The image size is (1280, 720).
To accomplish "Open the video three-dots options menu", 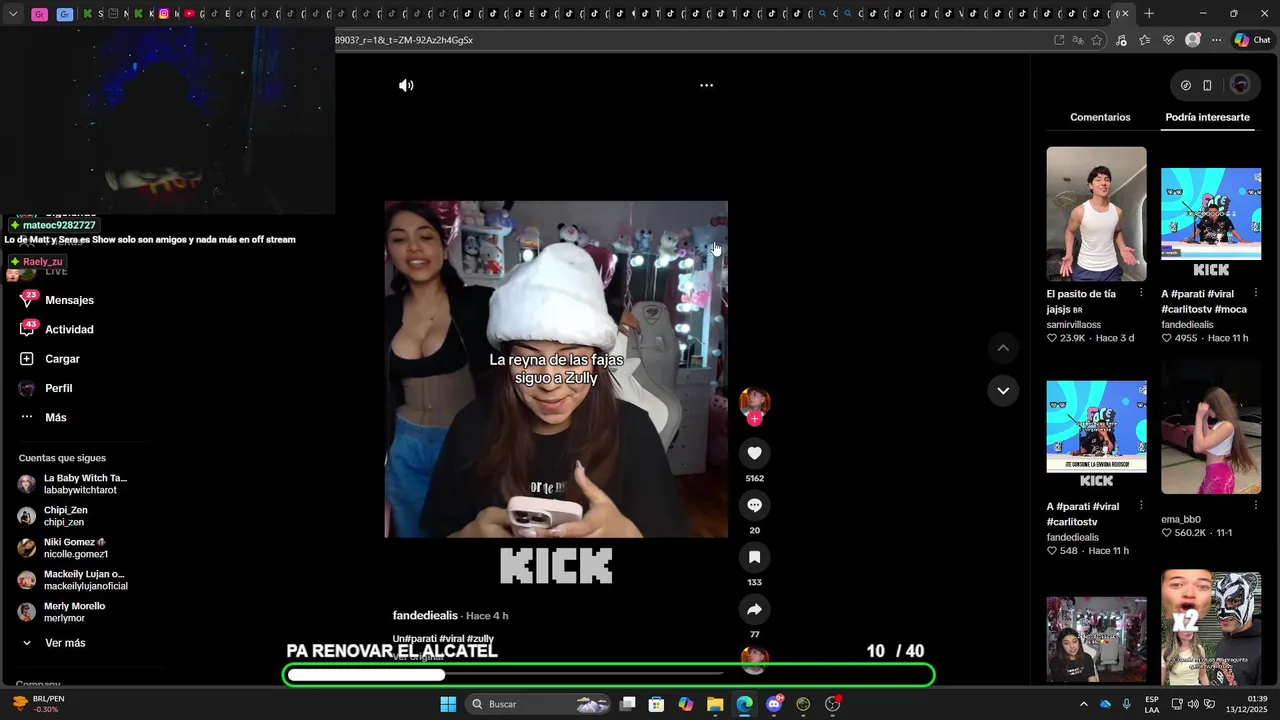I will tap(706, 86).
